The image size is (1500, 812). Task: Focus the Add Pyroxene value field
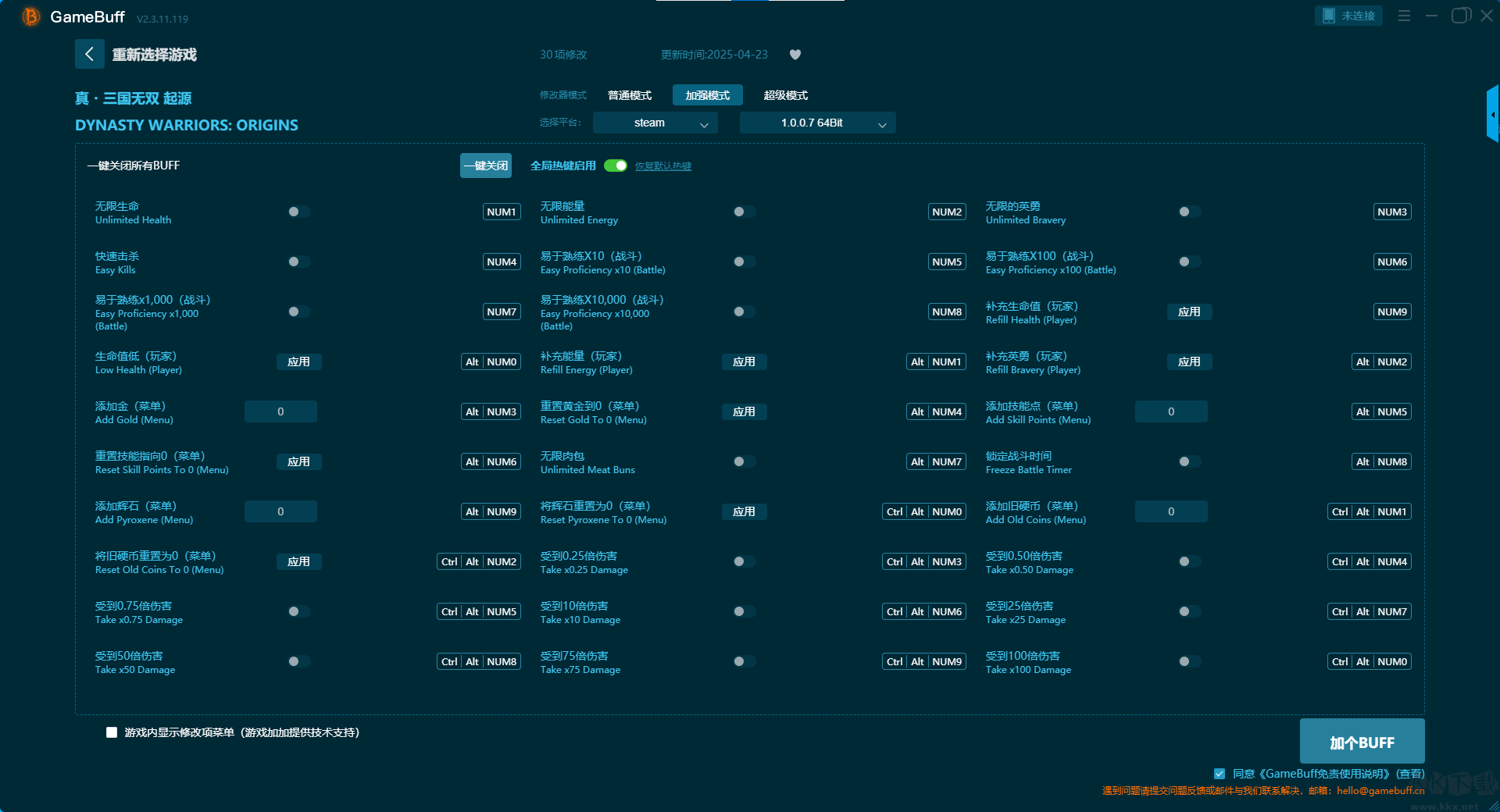(280, 511)
